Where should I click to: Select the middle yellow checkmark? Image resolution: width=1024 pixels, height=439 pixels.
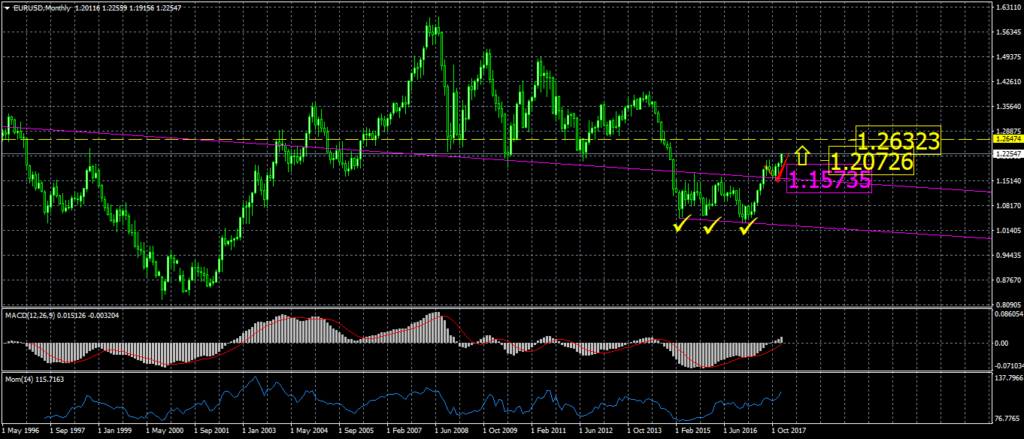pyautogui.click(x=711, y=227)
